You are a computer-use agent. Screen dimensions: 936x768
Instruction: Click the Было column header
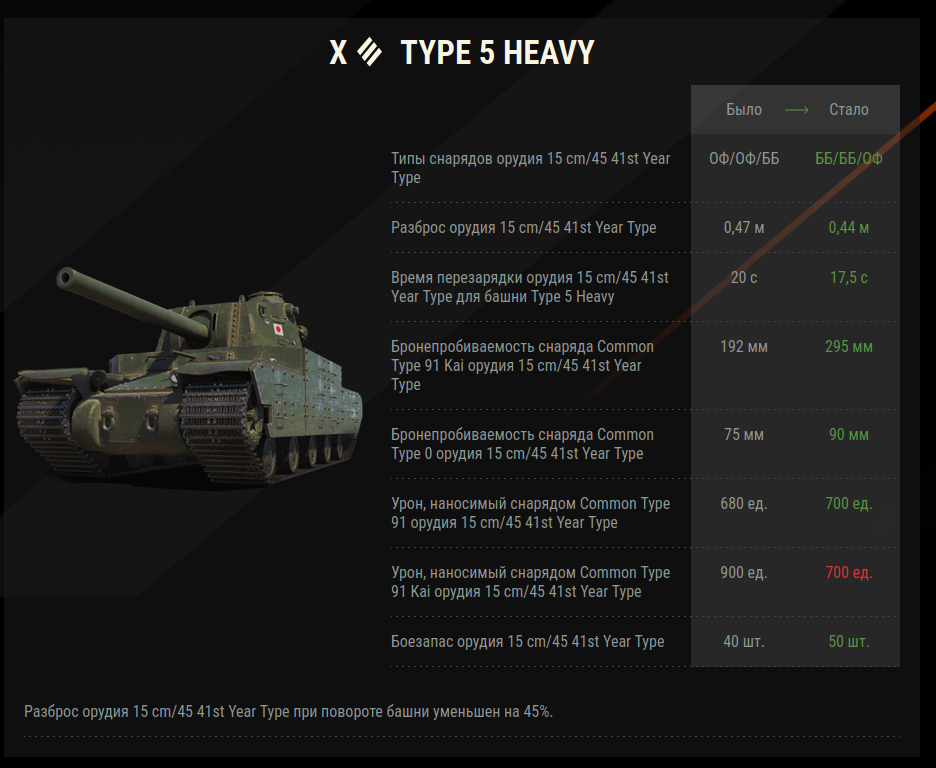tap(744, 110)
